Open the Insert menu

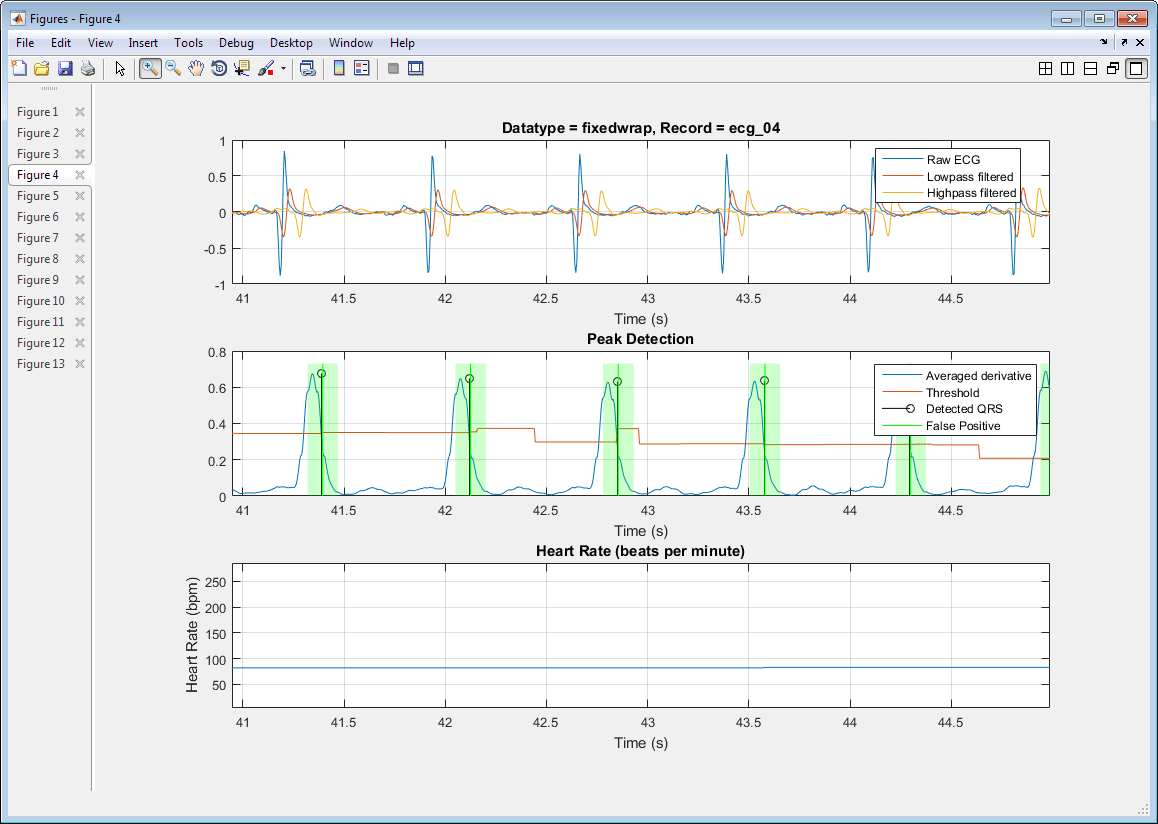(x=143, y=43)
